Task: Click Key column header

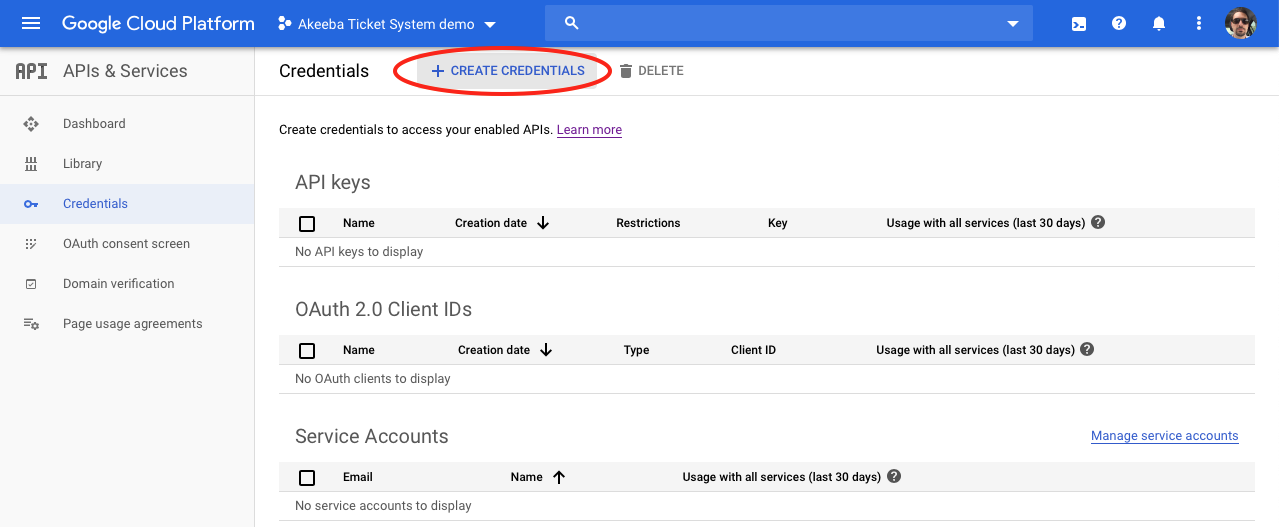Action: [778, 223]
